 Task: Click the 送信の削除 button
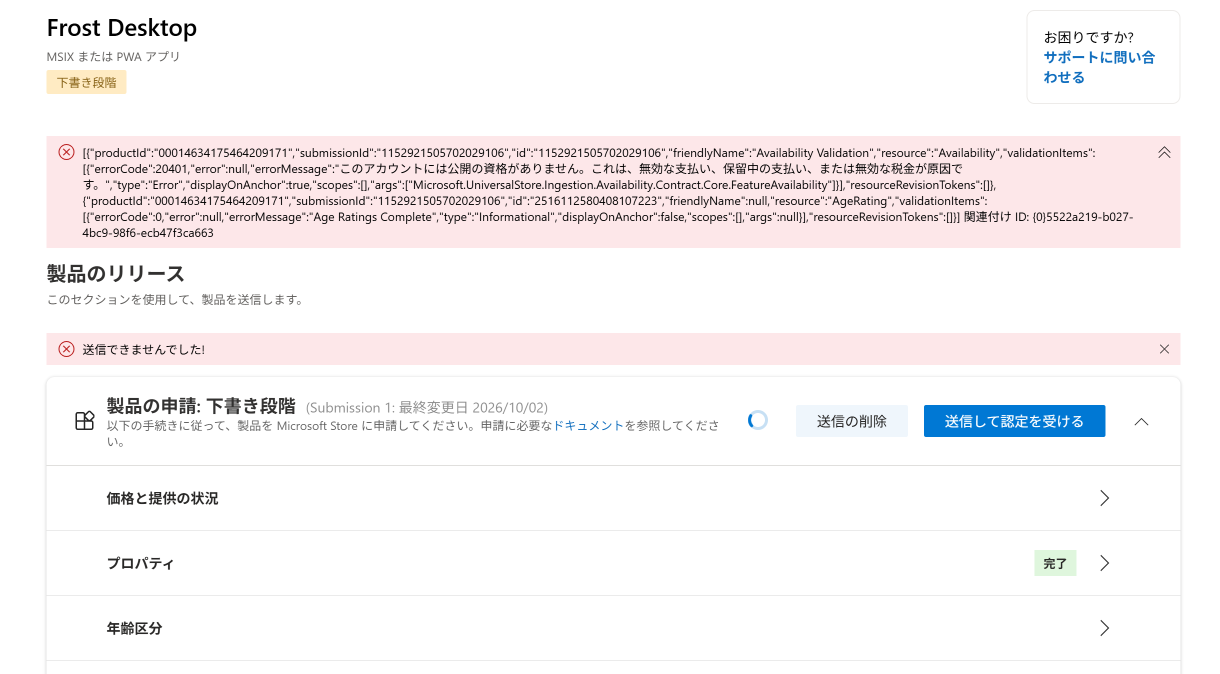pos(852,421)
